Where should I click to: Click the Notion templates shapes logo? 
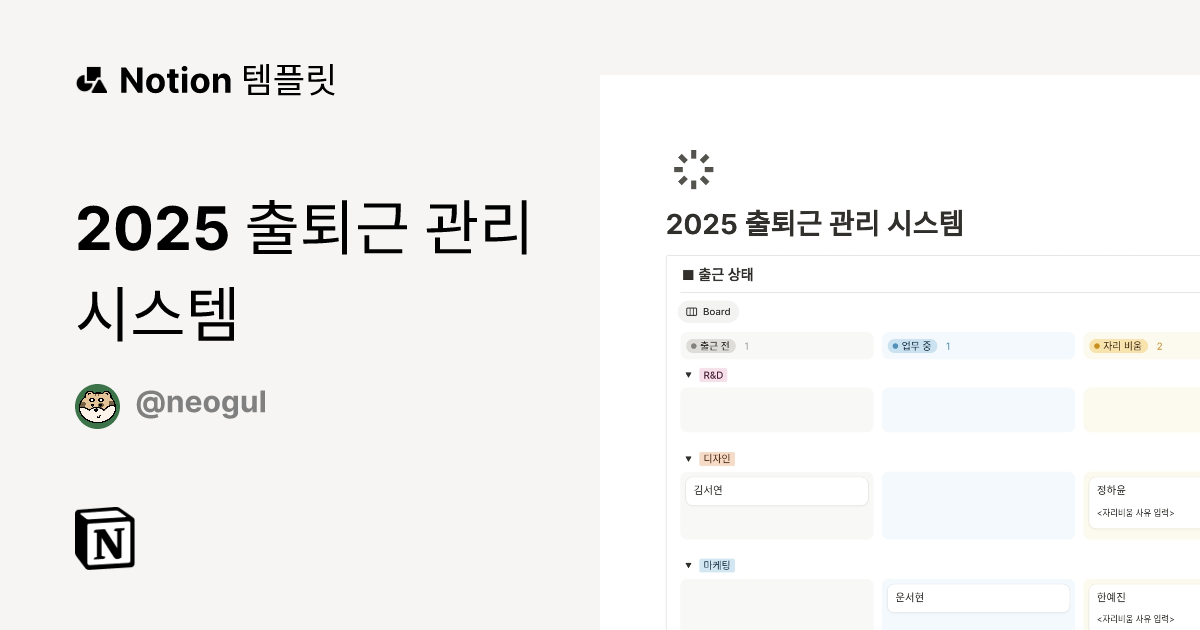[91, 80]
